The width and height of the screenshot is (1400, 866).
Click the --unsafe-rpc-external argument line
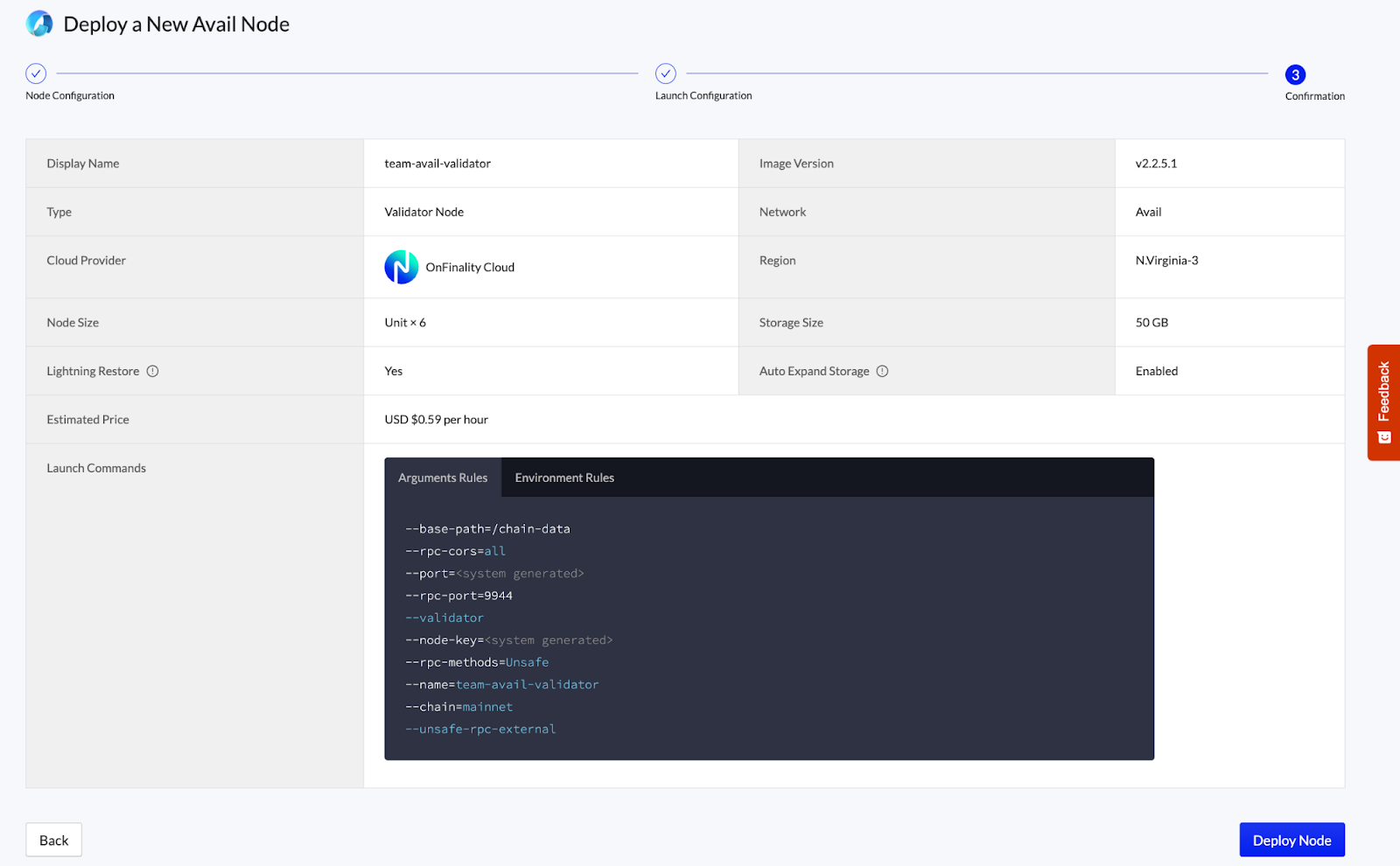480,729
